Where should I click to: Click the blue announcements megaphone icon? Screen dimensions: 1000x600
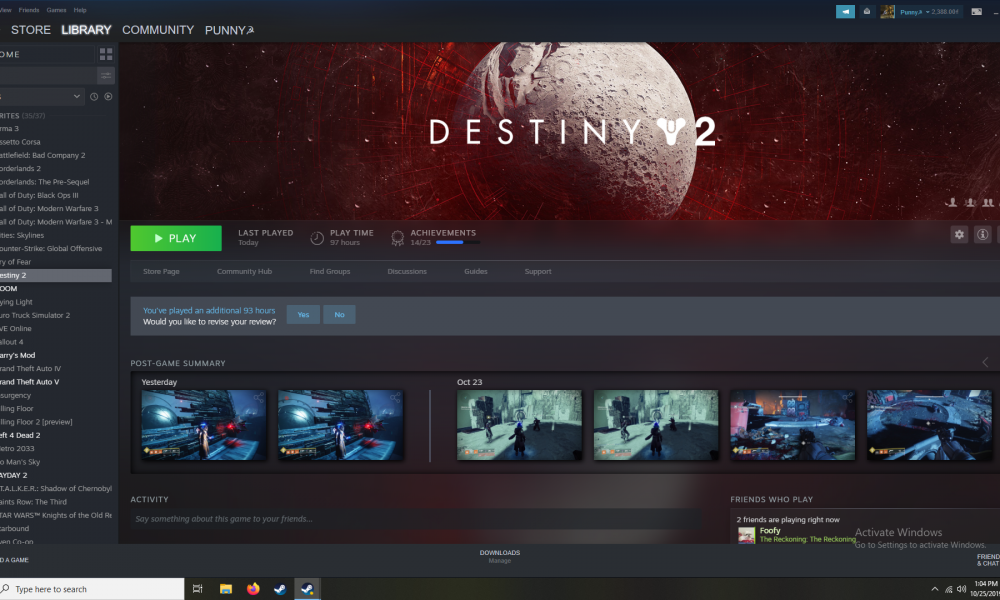[845, 11]
